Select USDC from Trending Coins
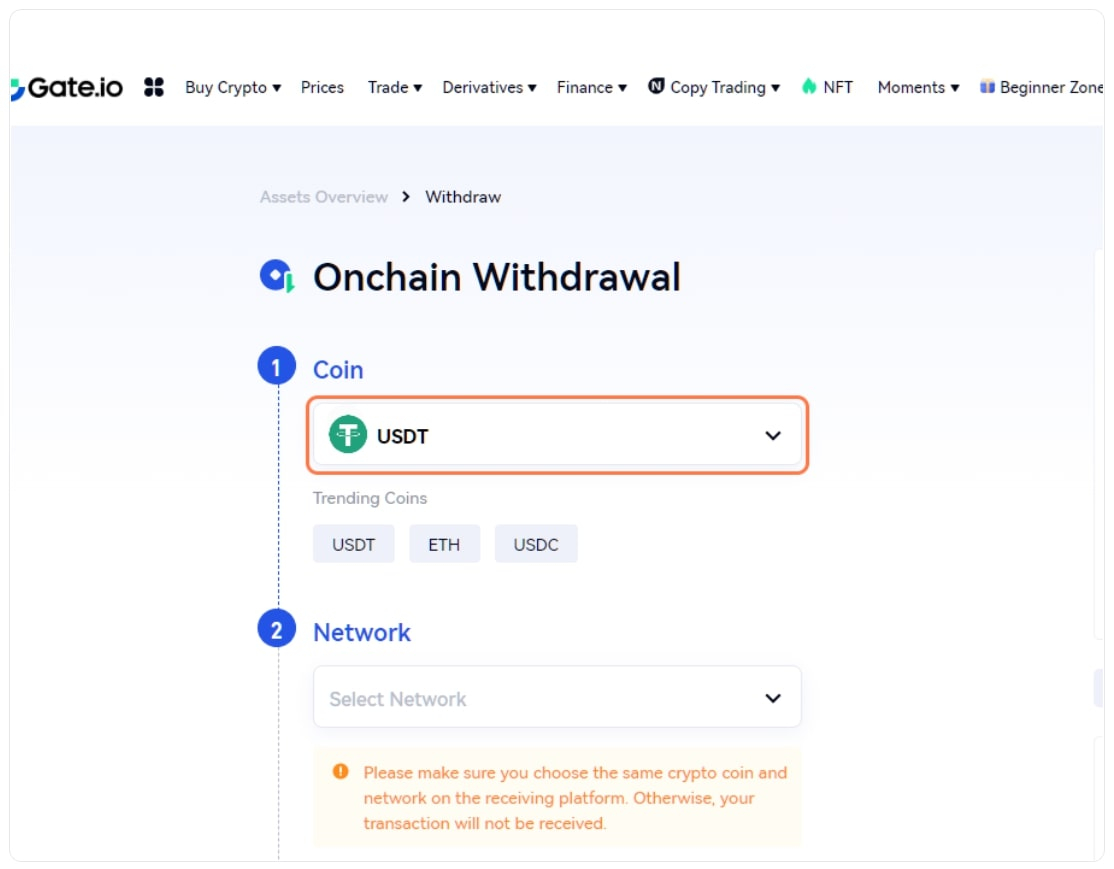This screenshot has height=869, width=1114. pyautogui.click(x=536, y=543)
